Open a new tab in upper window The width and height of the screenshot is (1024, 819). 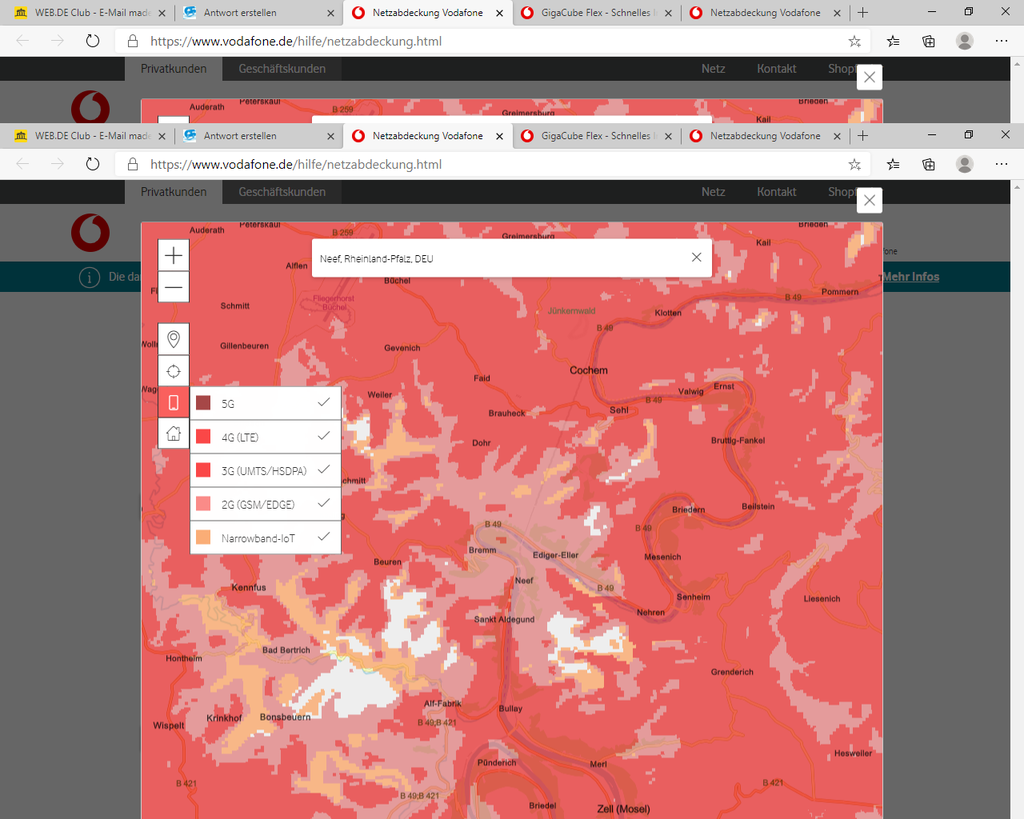[863, 12]
